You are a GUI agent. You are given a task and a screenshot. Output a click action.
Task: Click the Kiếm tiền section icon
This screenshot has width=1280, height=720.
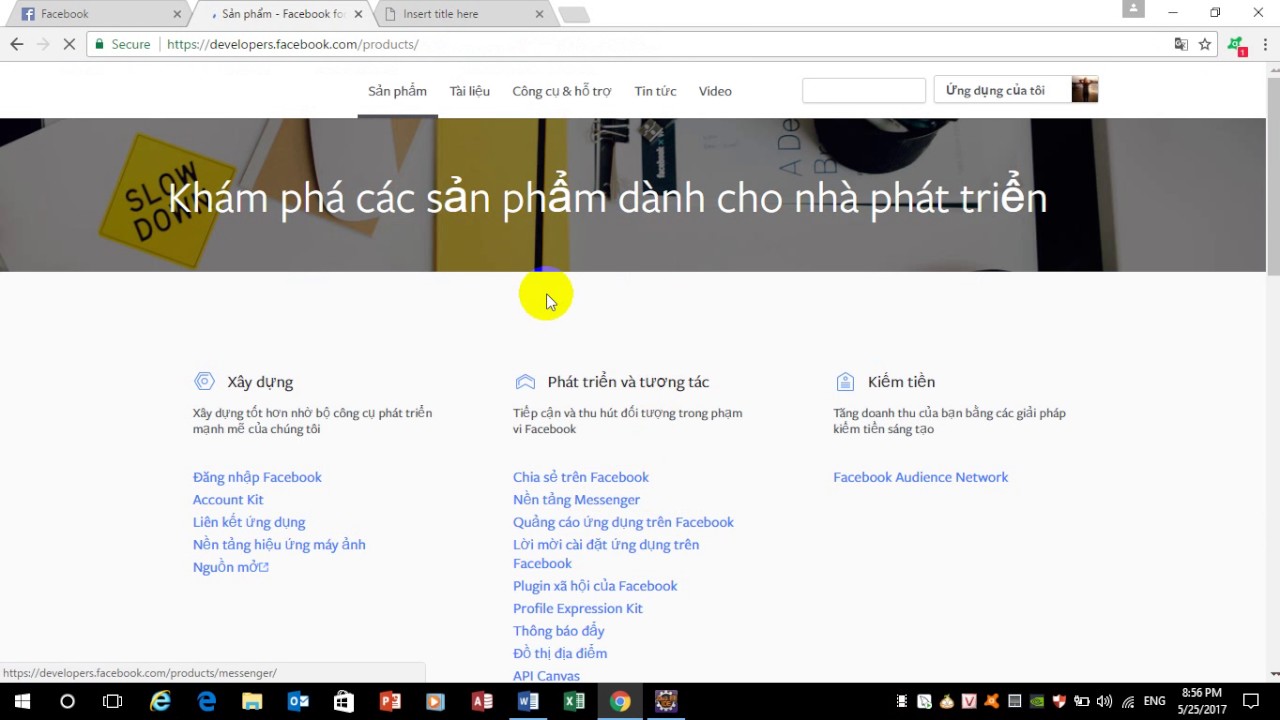pyautogui.click(x=845, y=381)
